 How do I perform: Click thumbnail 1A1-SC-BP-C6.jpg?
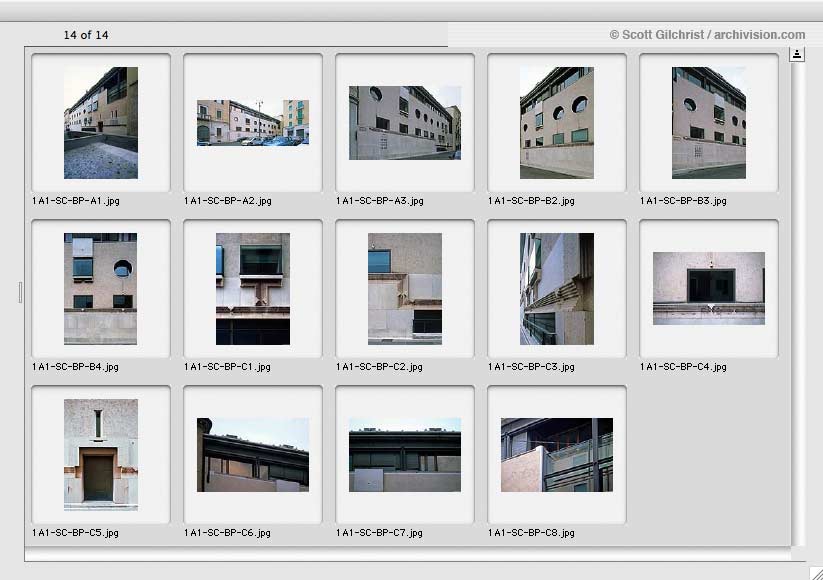tap(253, 455)
